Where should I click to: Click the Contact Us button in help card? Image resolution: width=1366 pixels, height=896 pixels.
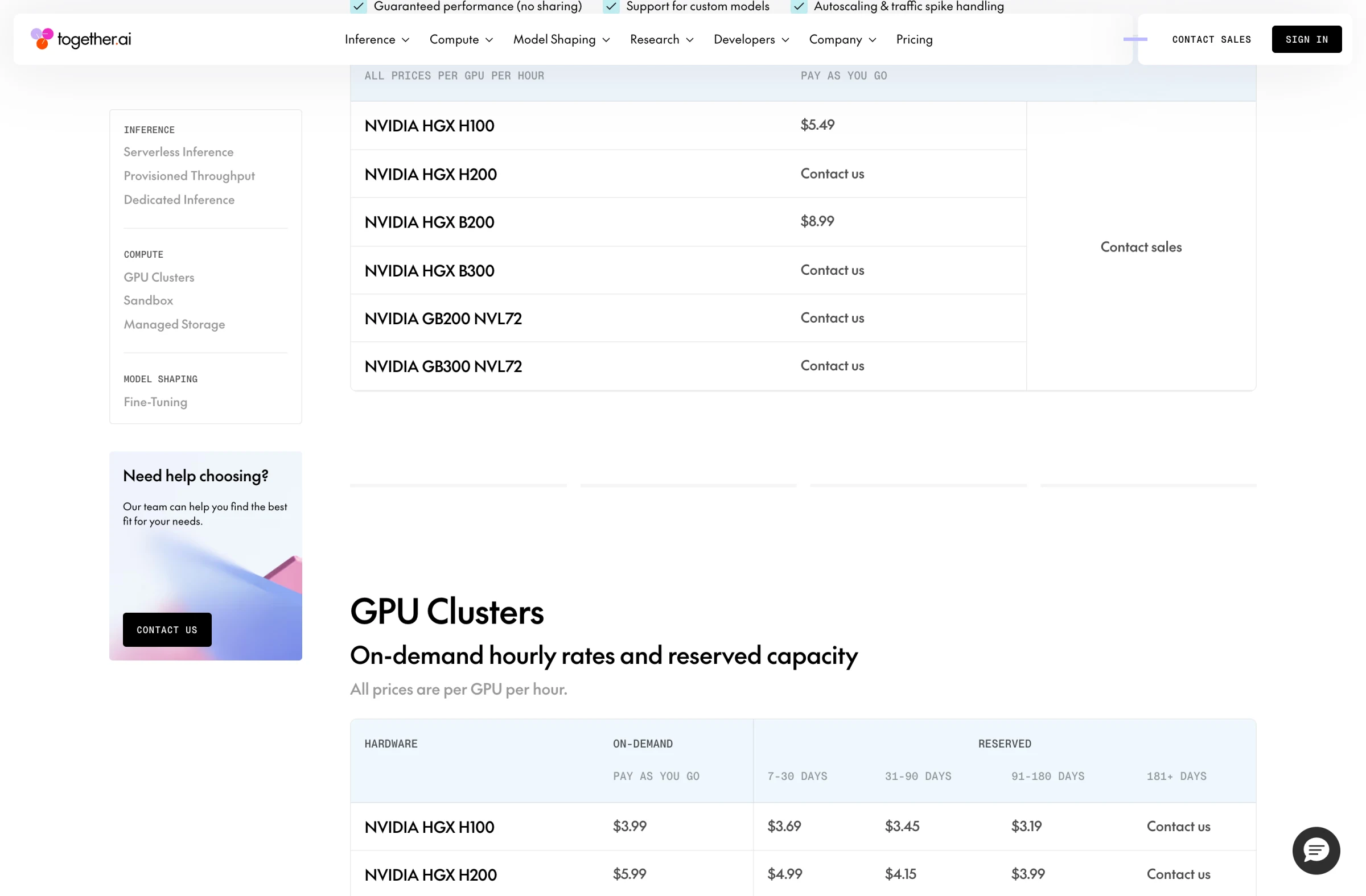(167, 630)
